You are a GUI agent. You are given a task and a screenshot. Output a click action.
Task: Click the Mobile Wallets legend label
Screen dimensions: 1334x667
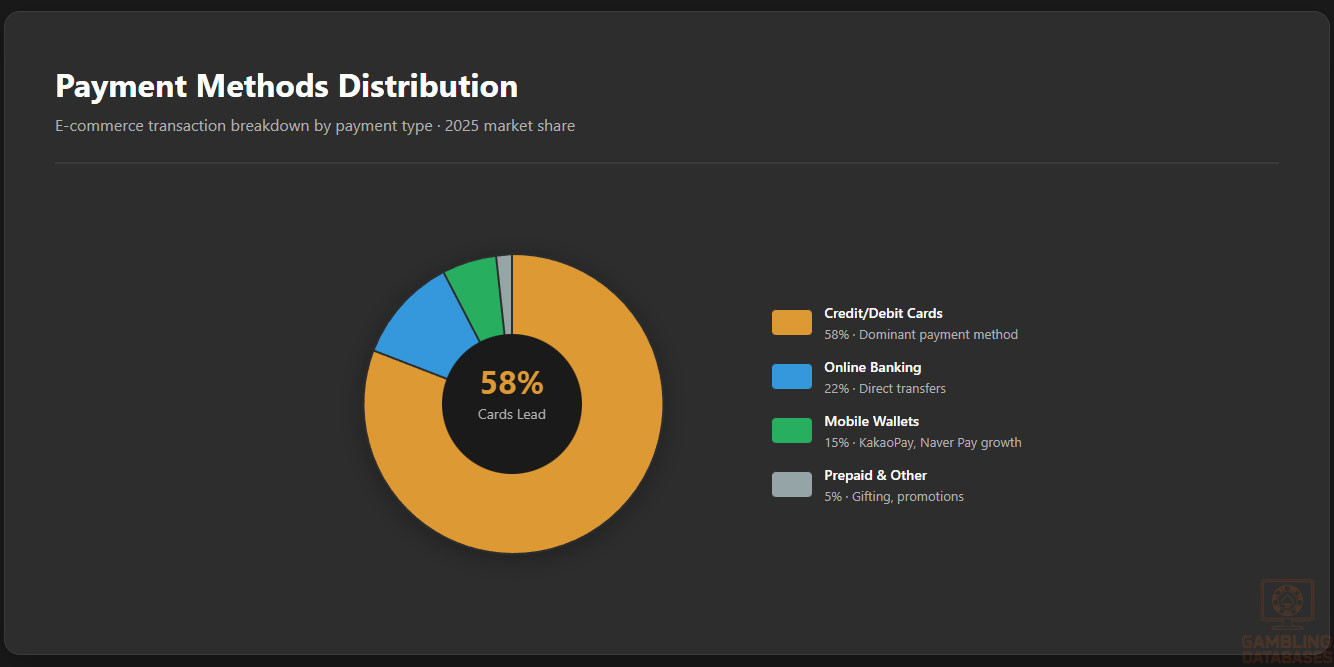click(871, 421)
